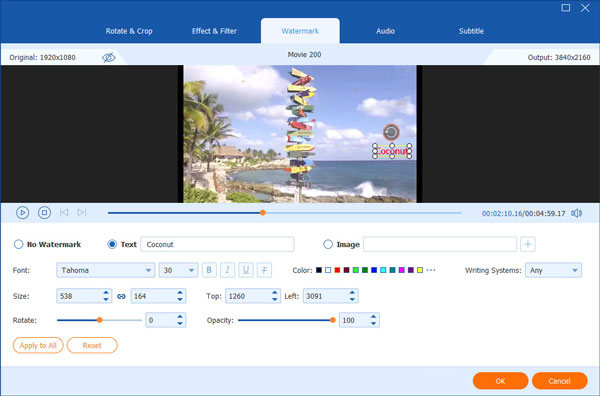Click the Apply to All button
The image size is (600, 396).
(38, 345)
